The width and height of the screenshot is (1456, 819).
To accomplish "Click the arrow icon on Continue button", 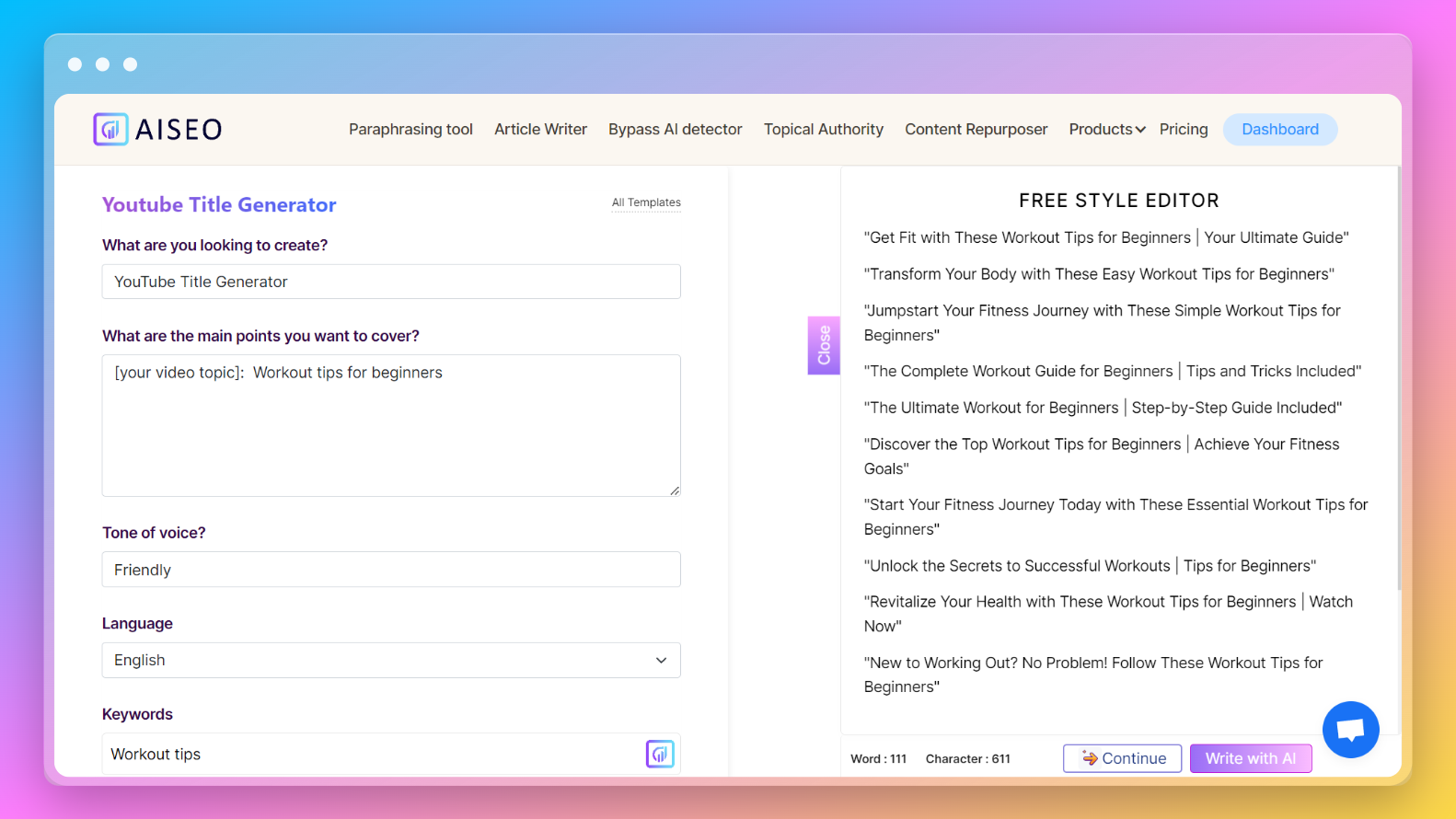I will (1090, 758).
